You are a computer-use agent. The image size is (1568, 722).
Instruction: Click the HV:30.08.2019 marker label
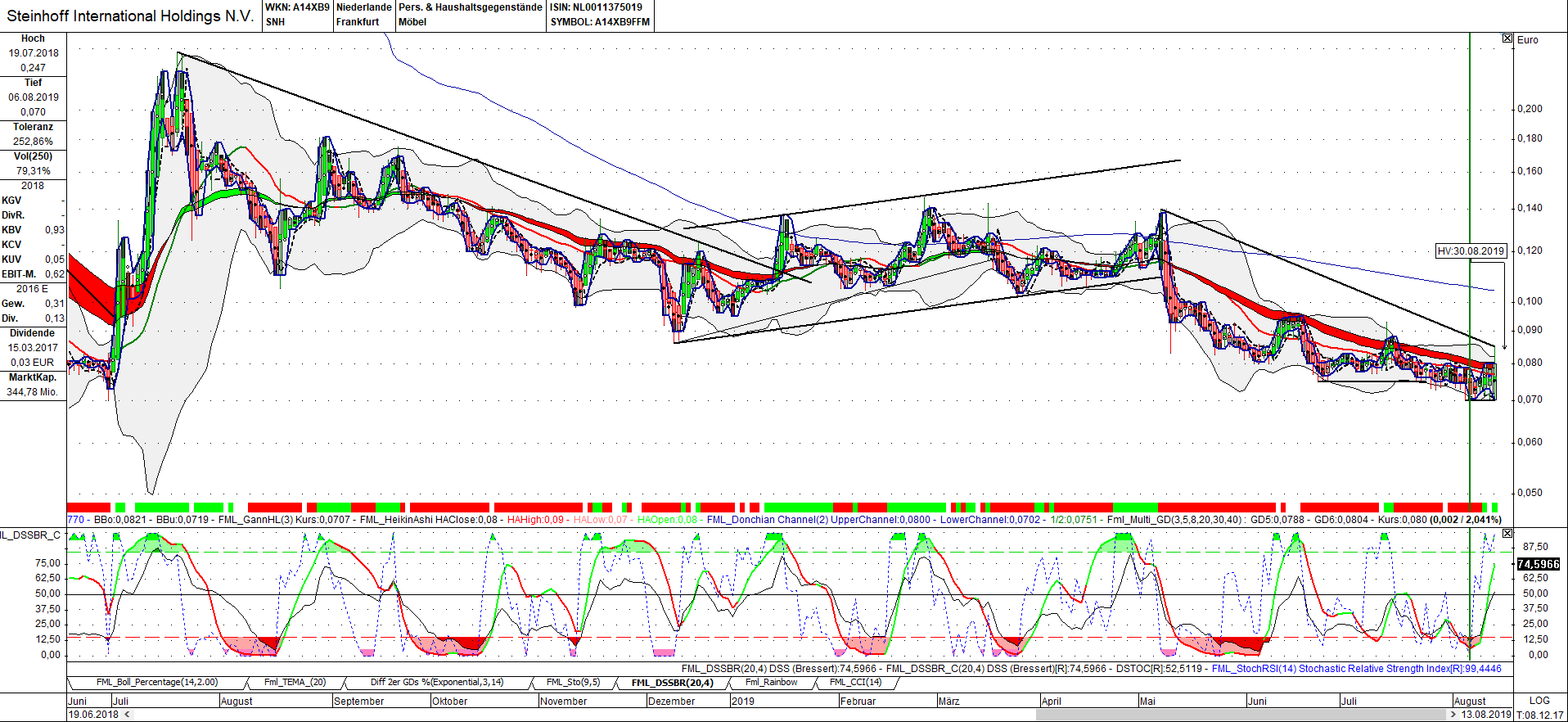coord(1471,251)
